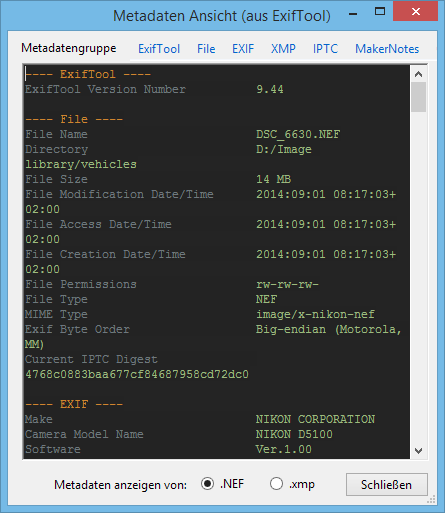Maximize the Metadaten Ansicht window
Image resolution: width=445 pixels, height=513 pixels.
click(x=380, y=12)
